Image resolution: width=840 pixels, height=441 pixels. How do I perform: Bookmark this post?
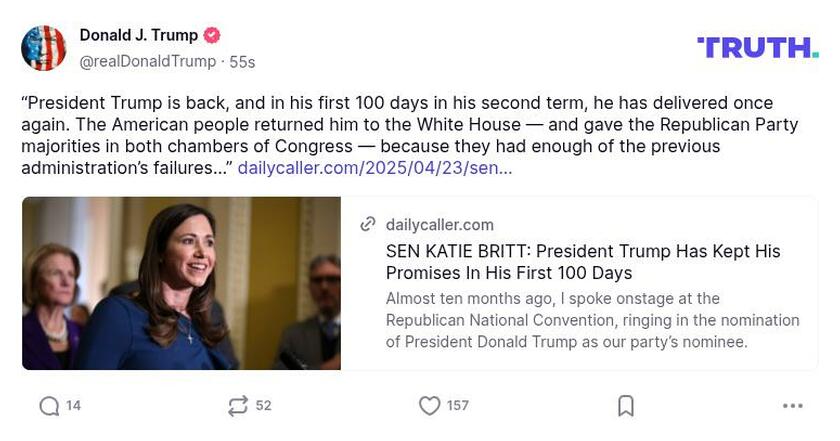[626, 405]
